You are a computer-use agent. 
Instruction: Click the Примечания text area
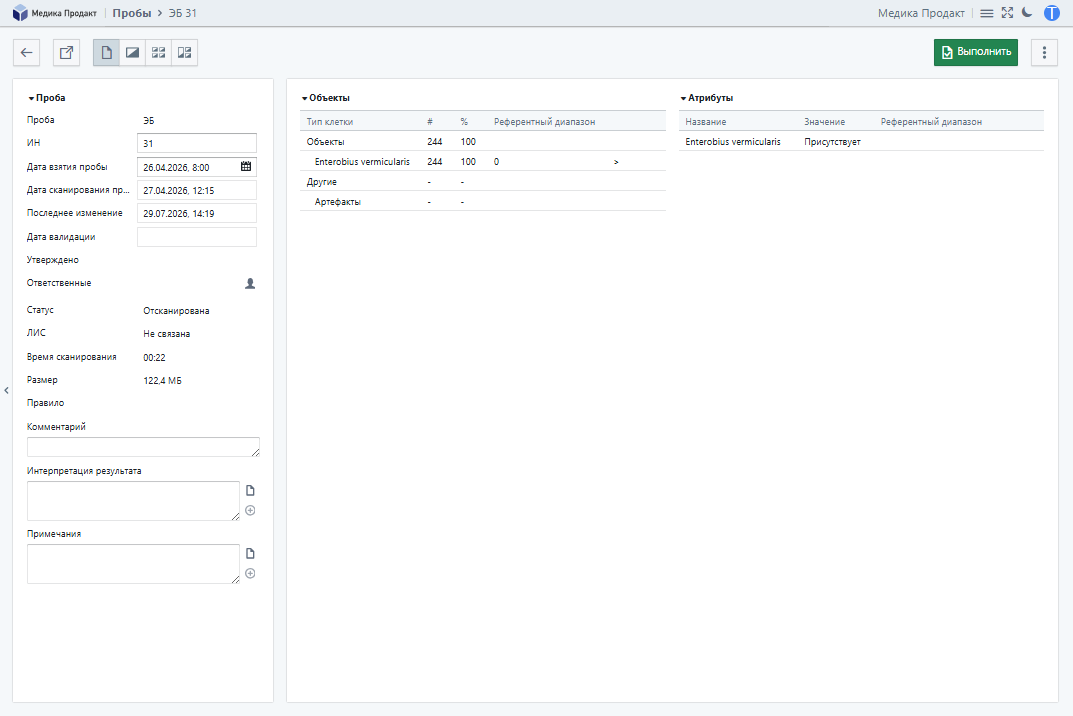click(133, 564)
